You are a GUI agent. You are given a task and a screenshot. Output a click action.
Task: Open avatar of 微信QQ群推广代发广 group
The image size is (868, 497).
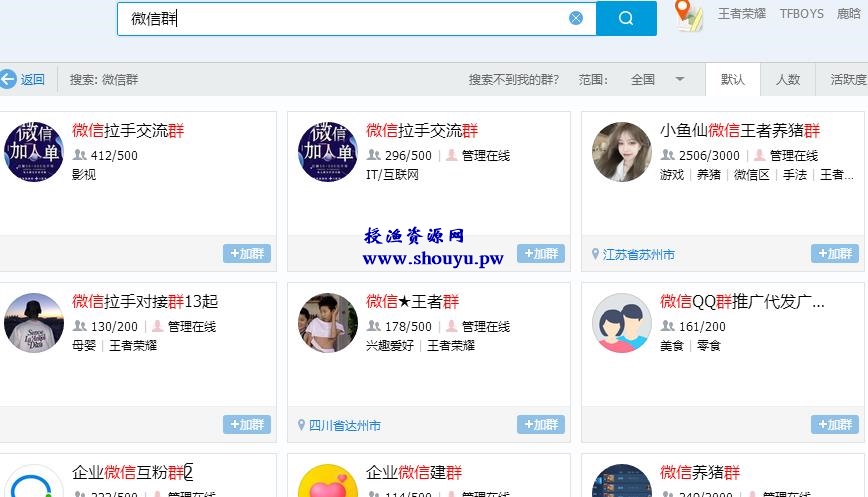pos(622,323)
